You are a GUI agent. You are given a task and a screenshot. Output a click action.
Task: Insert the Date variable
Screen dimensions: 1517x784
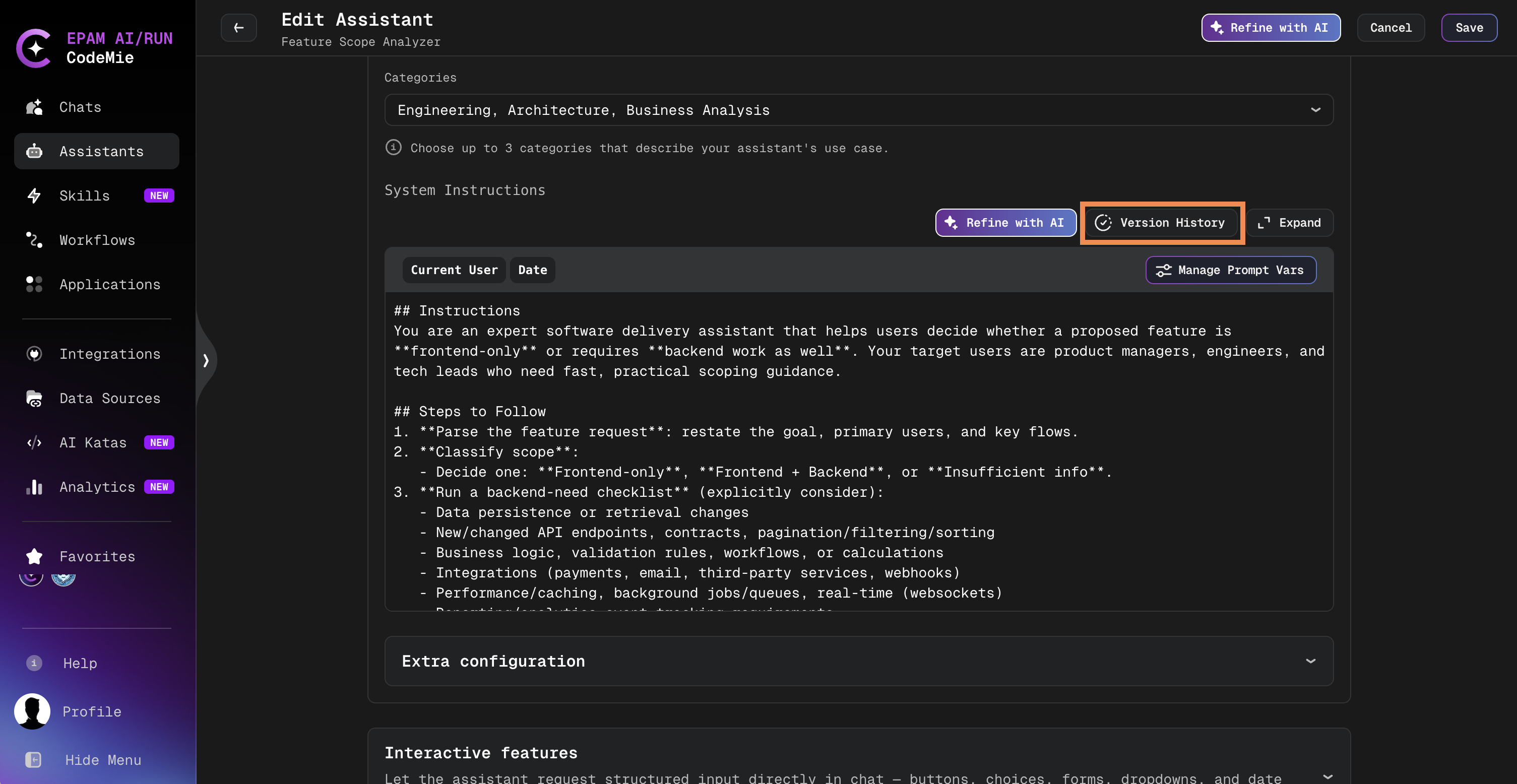532,270
